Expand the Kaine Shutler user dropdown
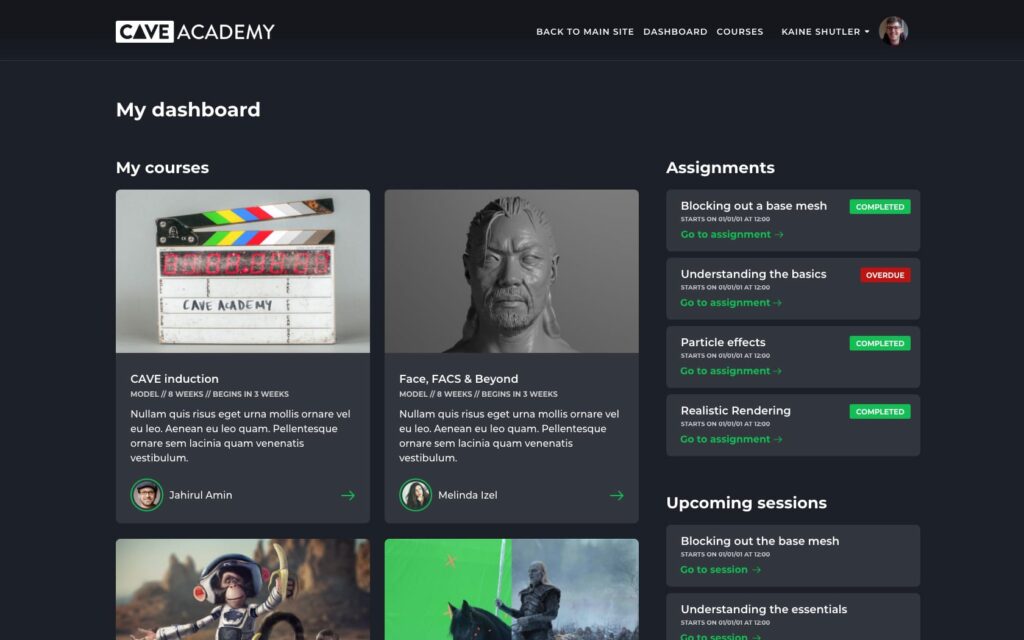 click(x=825, y=31)
